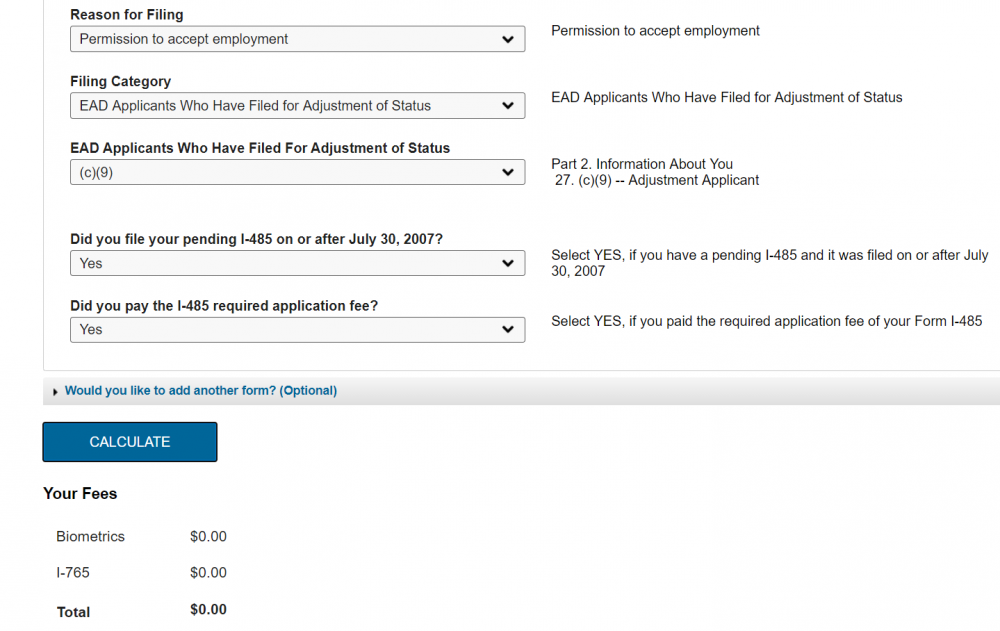Image resolution: width=1000 pixels, height=631 pixels.
Task: Click the I-765 fee amount
Action: pos(208,573)
